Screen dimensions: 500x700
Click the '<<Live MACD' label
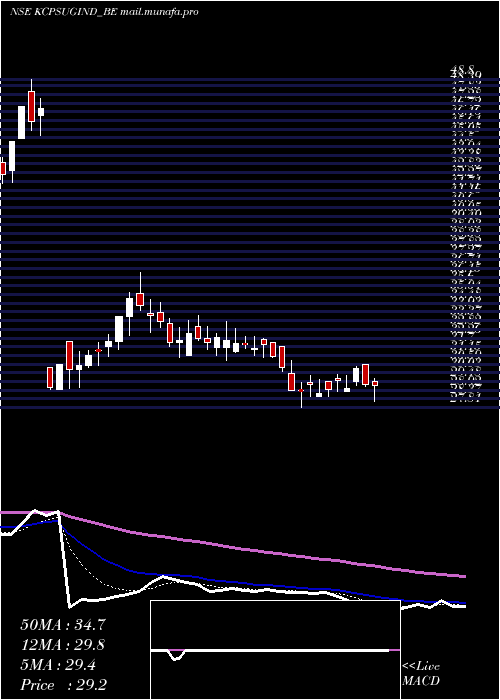[x=421, y=674]
